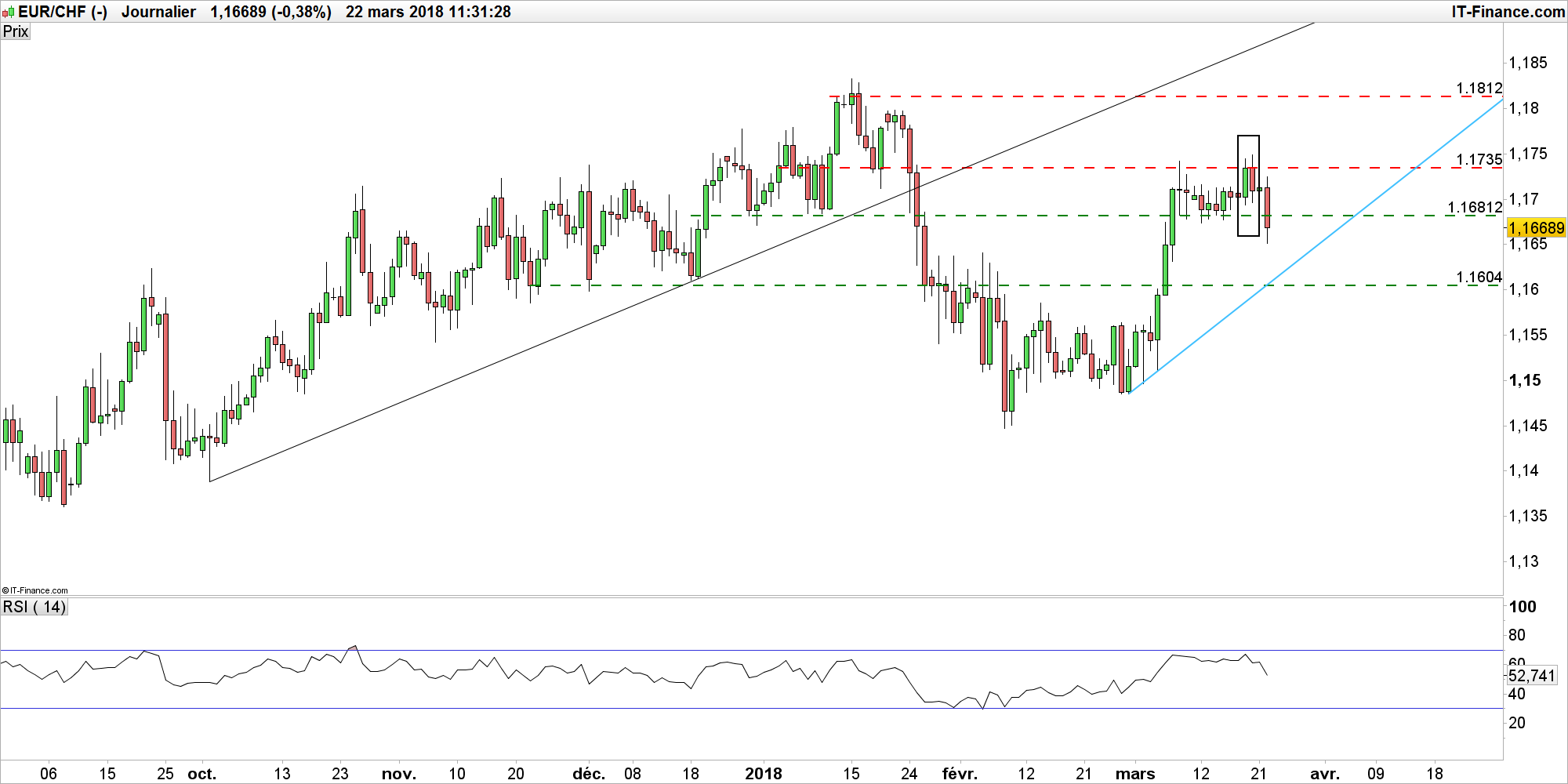Click the 1,175 price axis label
1568x784 pixels.
pos(1528,154)
